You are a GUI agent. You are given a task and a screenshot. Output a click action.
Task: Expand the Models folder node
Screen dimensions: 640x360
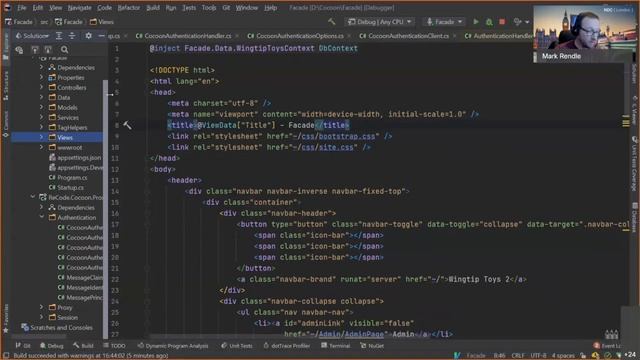(x=41, y=107)
